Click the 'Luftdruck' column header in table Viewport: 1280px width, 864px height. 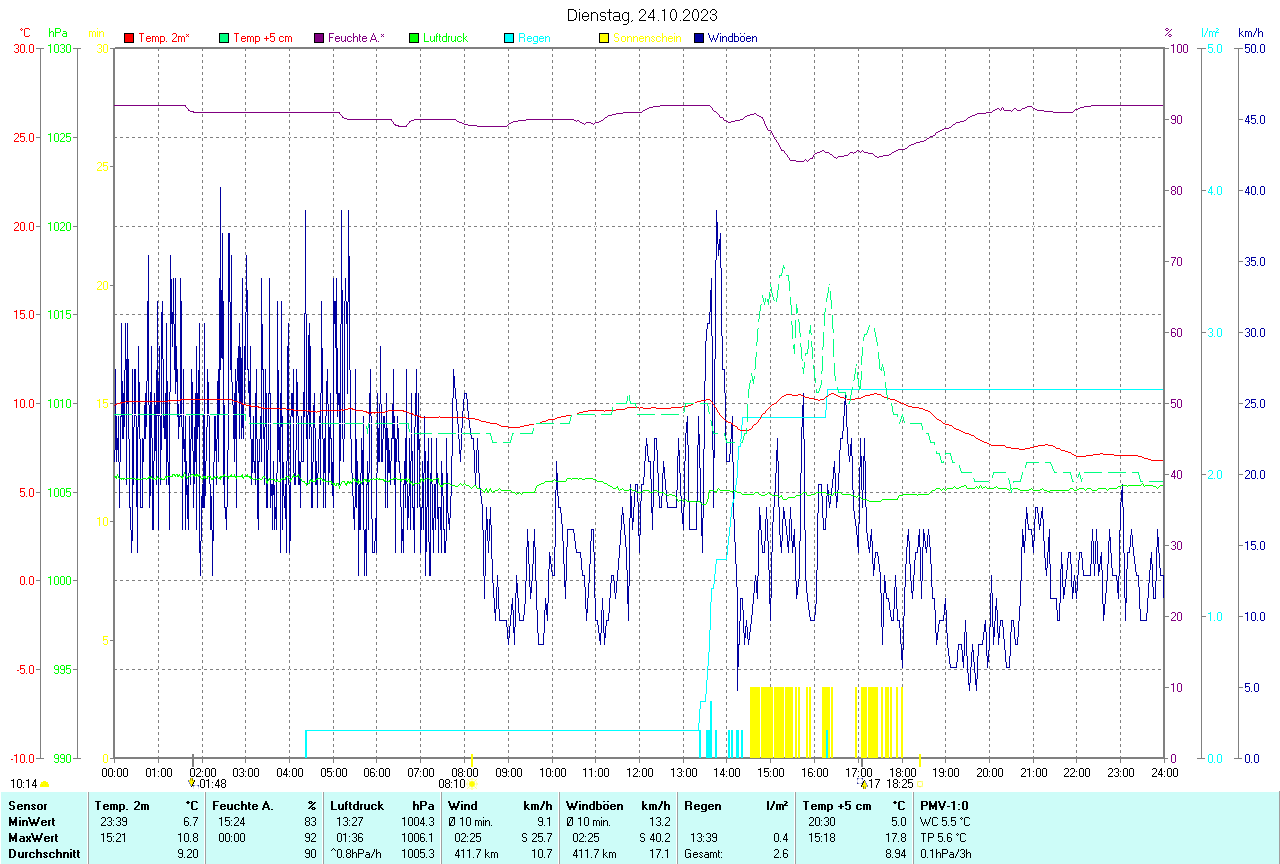[x=357, y=805]
